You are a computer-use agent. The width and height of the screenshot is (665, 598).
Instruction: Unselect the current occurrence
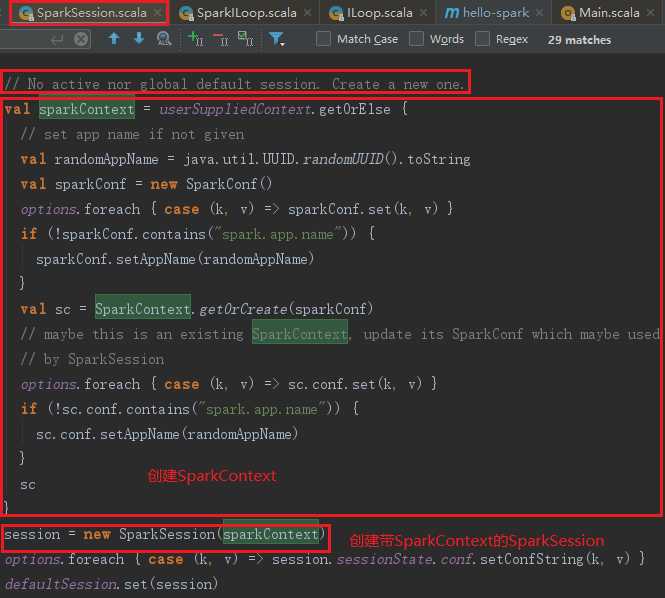[x=221, y=39]
